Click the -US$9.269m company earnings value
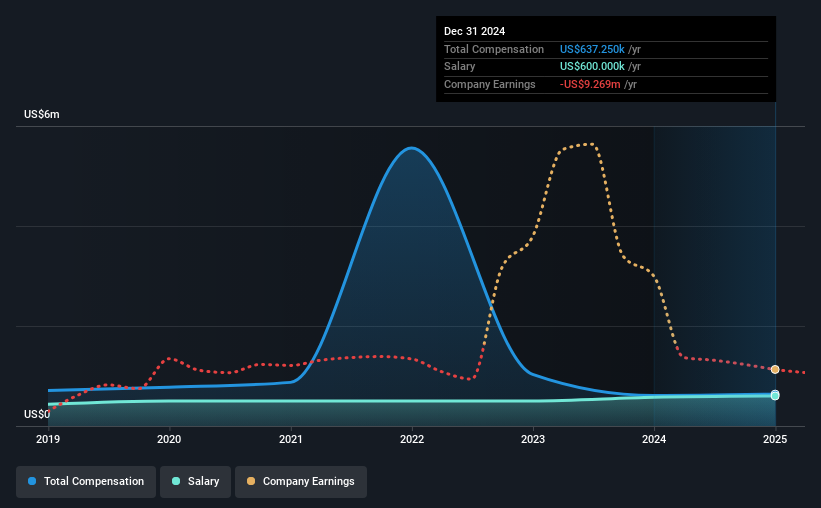 [x=590, y=84]
